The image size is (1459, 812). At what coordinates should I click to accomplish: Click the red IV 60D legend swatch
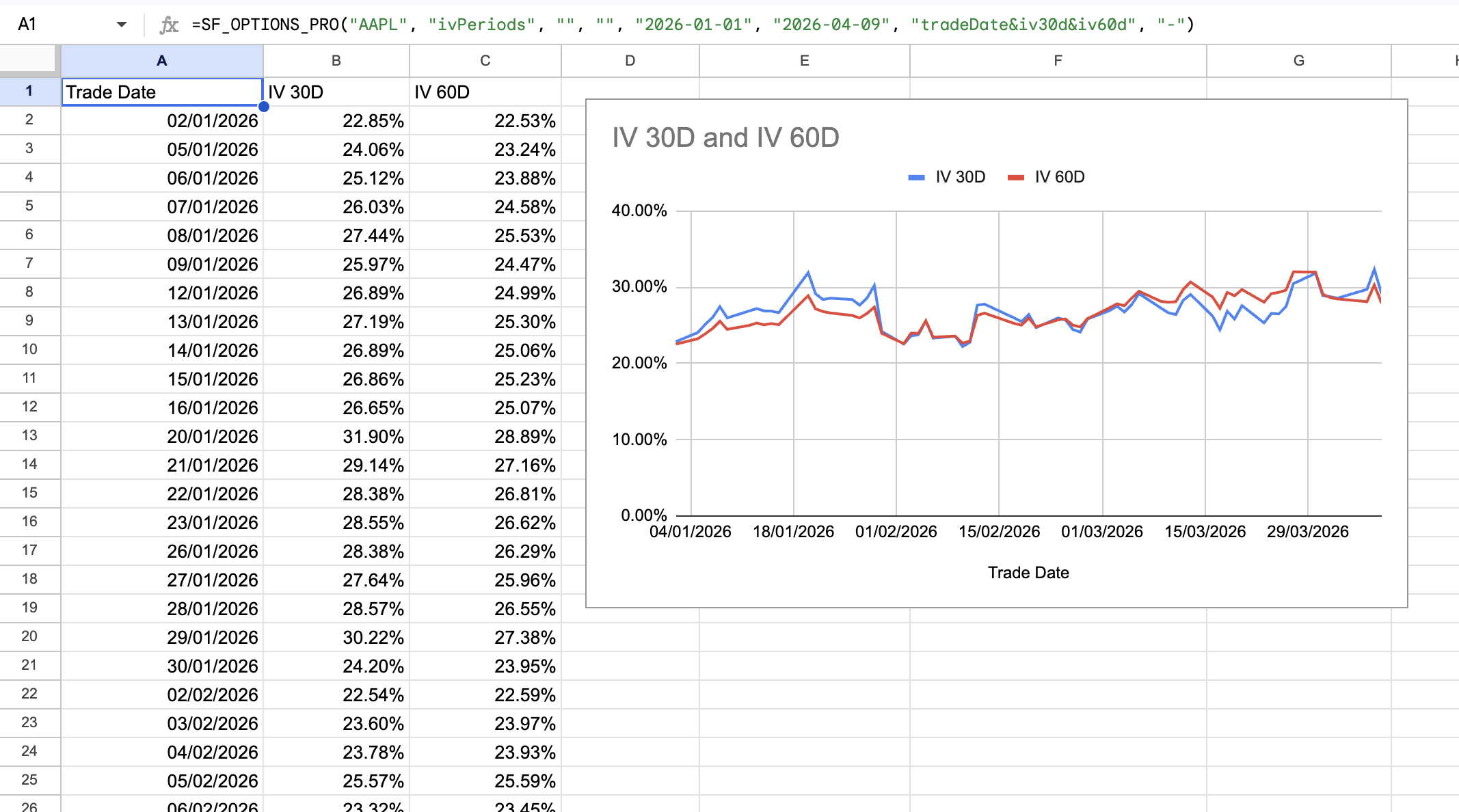coord(1016,178)
